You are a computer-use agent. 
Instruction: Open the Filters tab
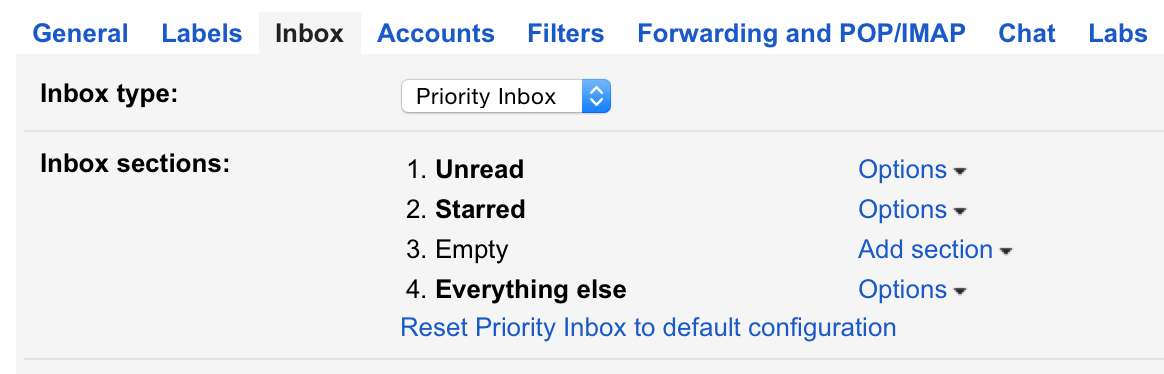566,33
